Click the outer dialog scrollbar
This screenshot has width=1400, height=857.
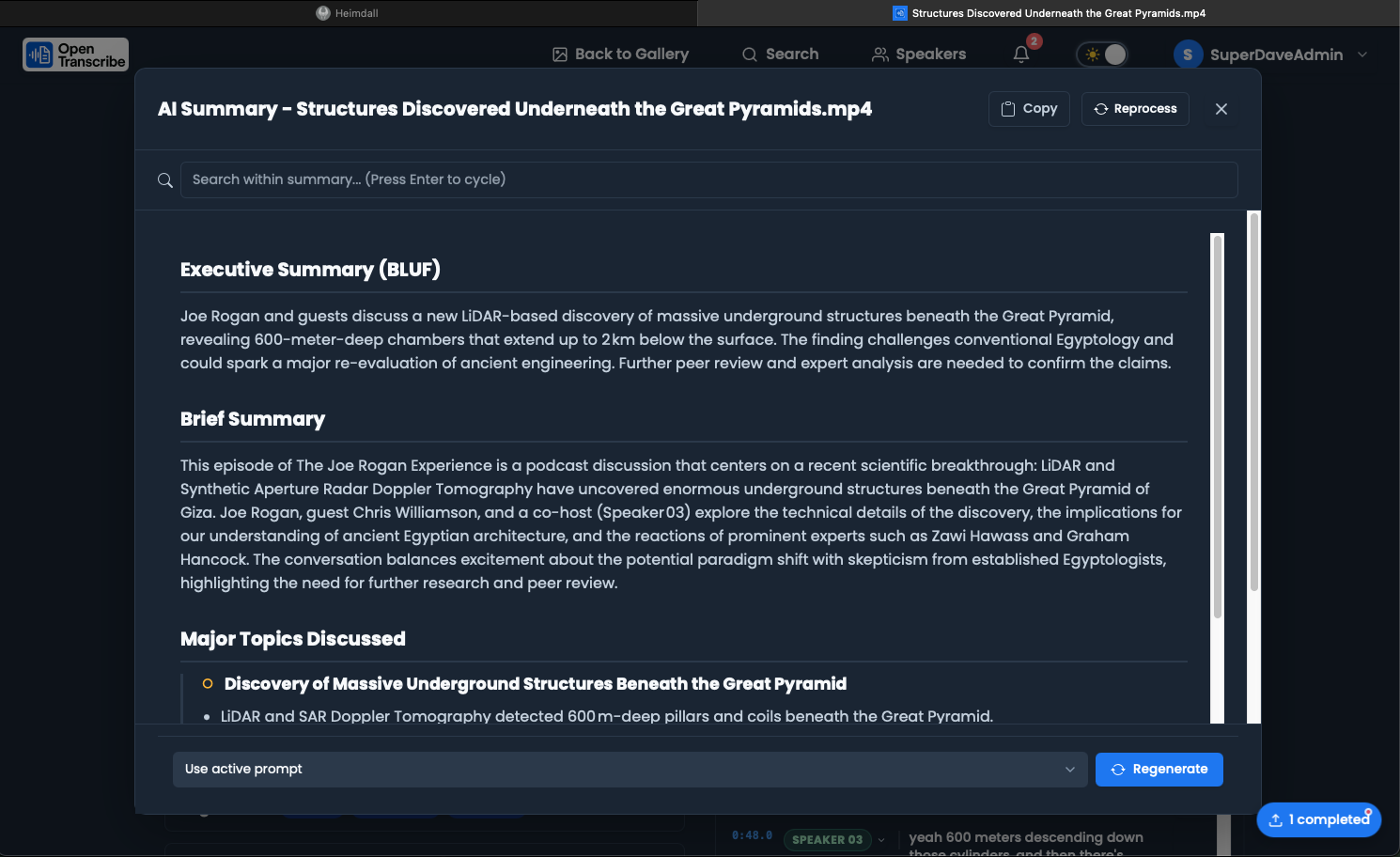pos(1253,402)
